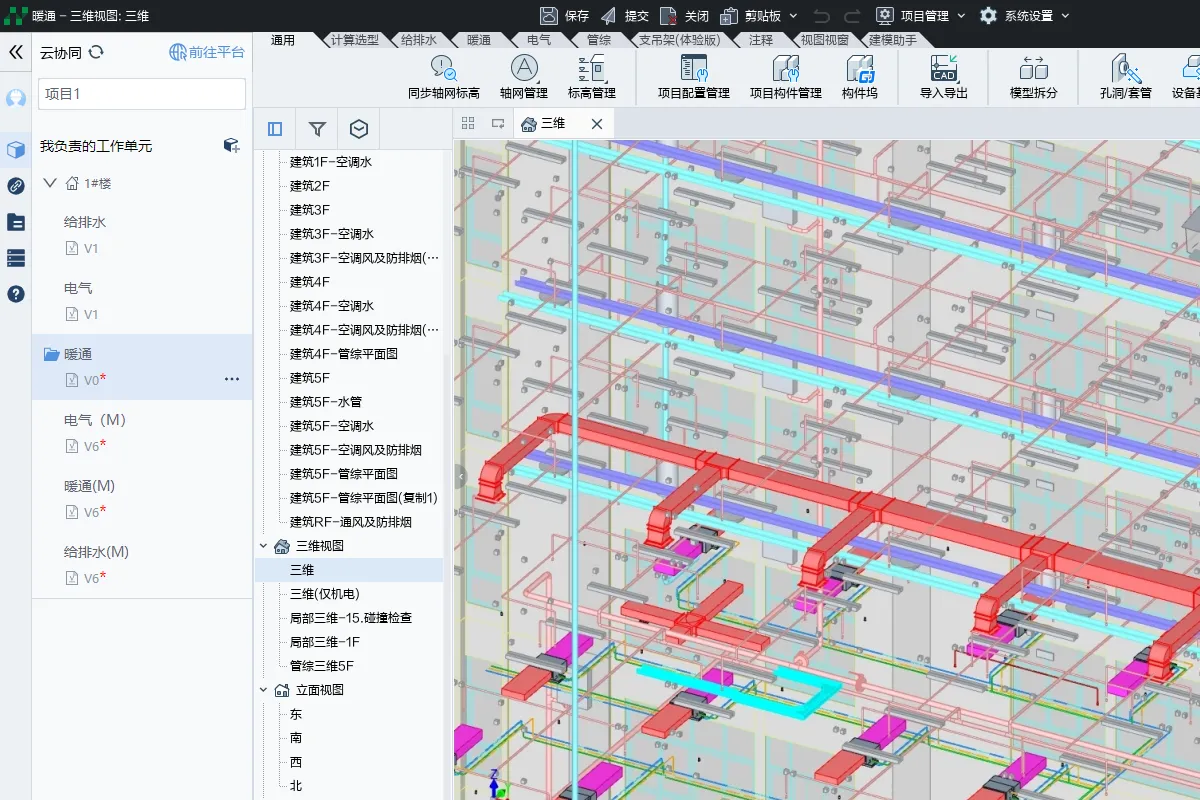Click the 轴网管理 grid management icon
The height and width of the screenshot is (800, 1200).
coord(524,69)
